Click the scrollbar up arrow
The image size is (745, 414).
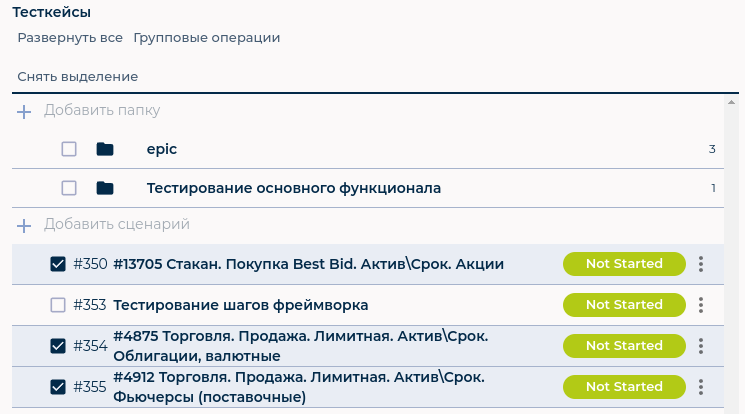731,102
